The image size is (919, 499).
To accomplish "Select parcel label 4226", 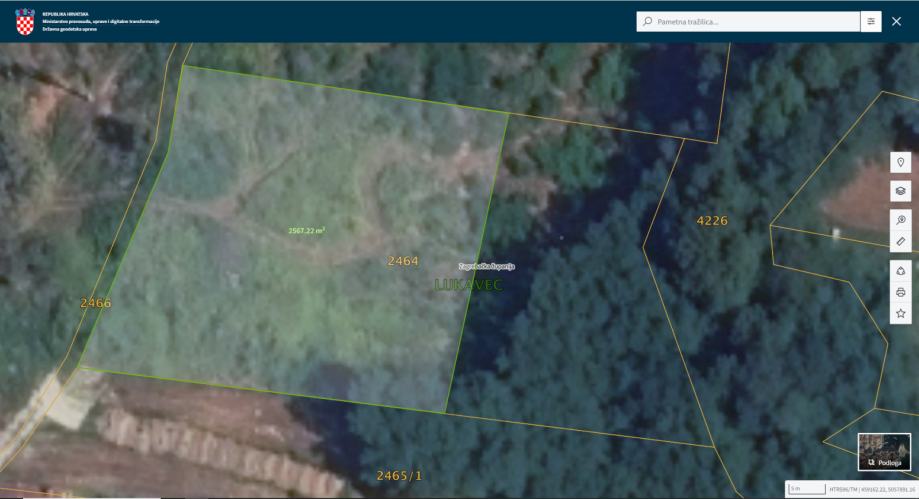I will (712, 220).
